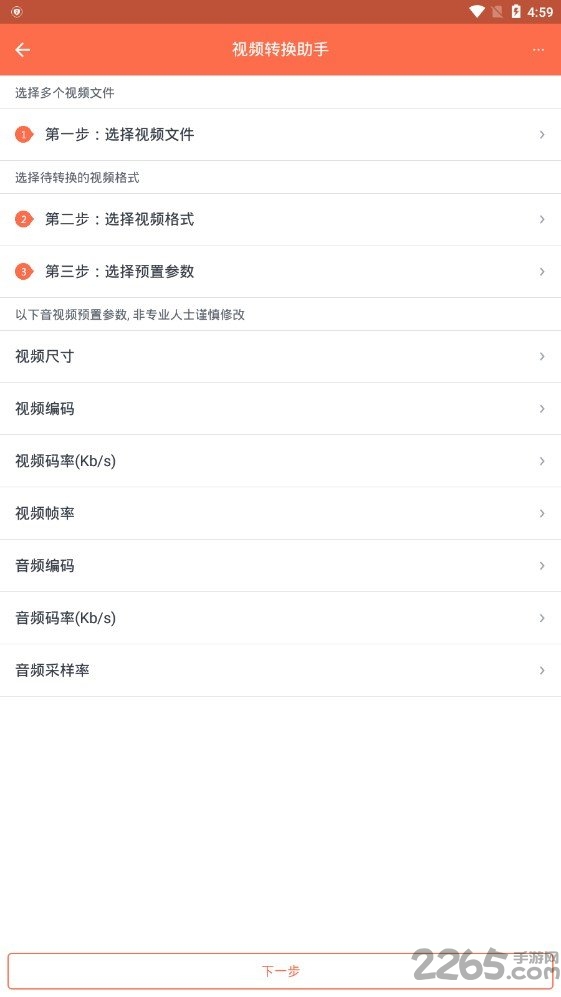This screenshot has height=997, width=561.
Task: Select 音频编码 setting
Action: pyautogui.click(x=280, y=565)
